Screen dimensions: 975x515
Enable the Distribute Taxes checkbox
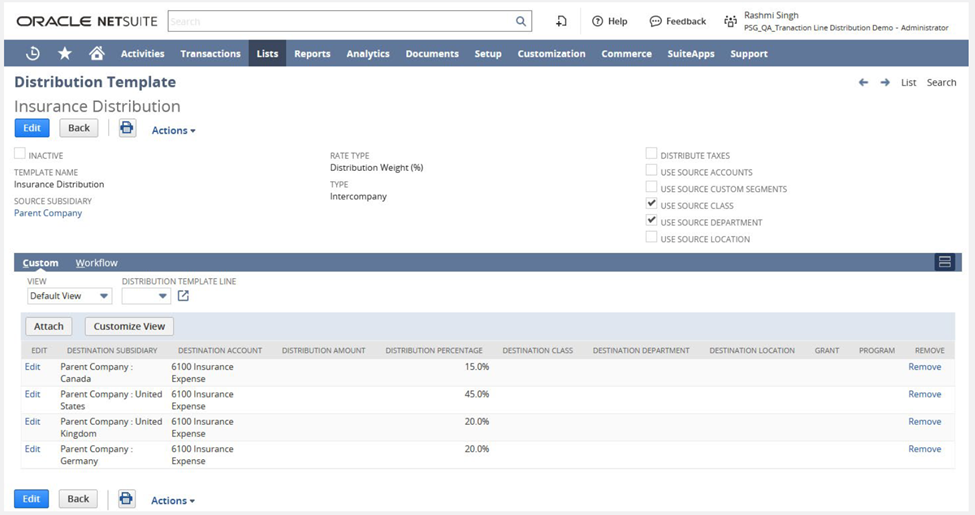(652, 154)
